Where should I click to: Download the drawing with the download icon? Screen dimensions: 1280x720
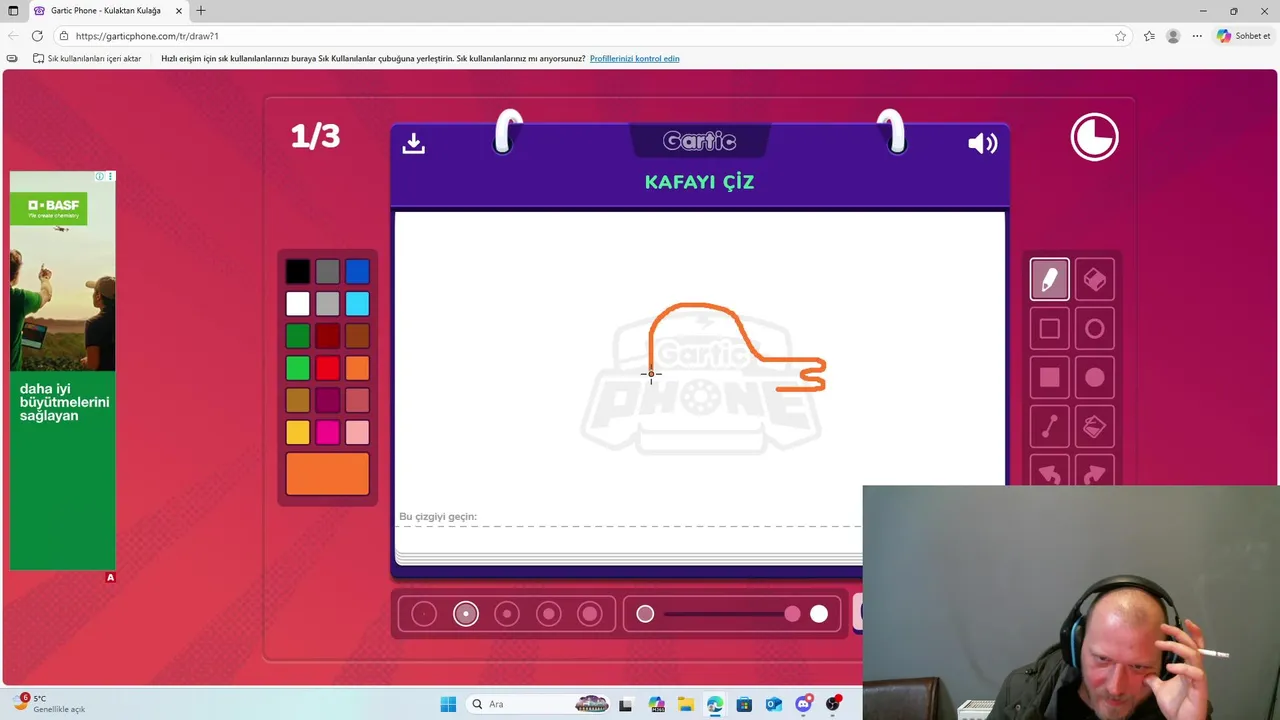tap(413, 144)
